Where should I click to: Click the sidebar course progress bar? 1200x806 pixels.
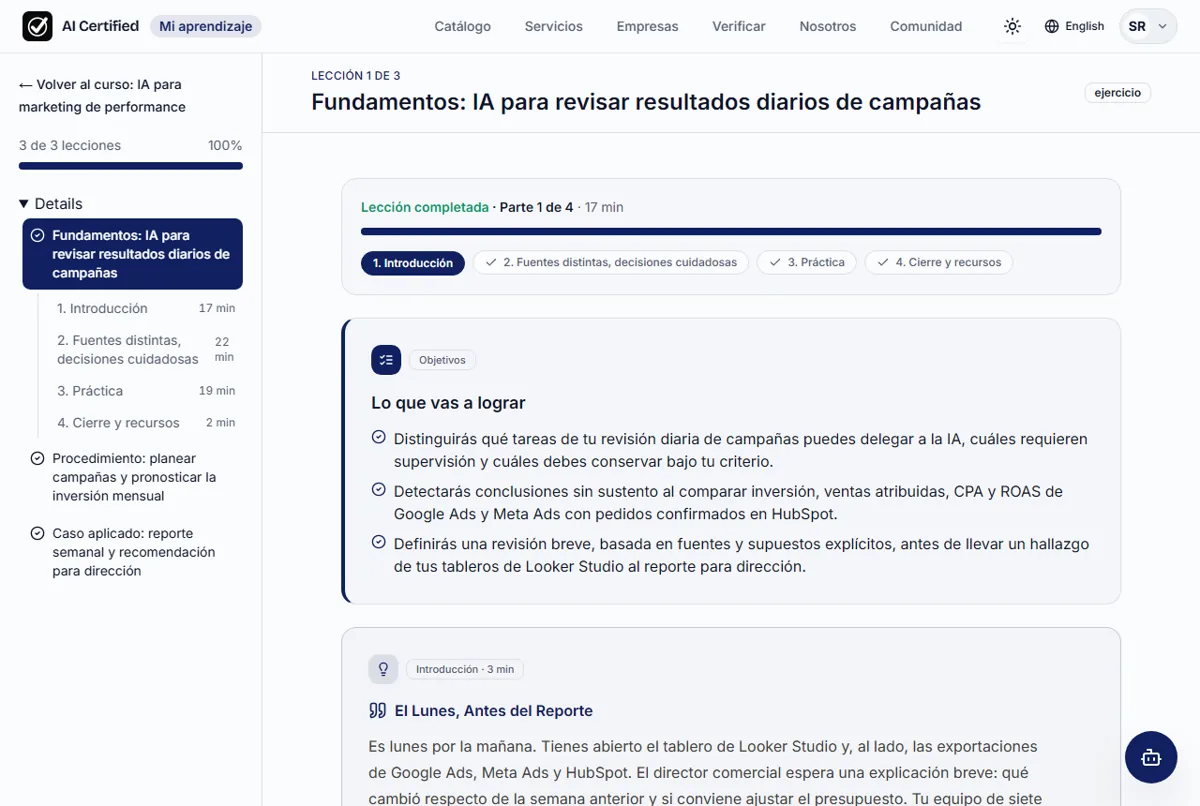tap(131, 166)
